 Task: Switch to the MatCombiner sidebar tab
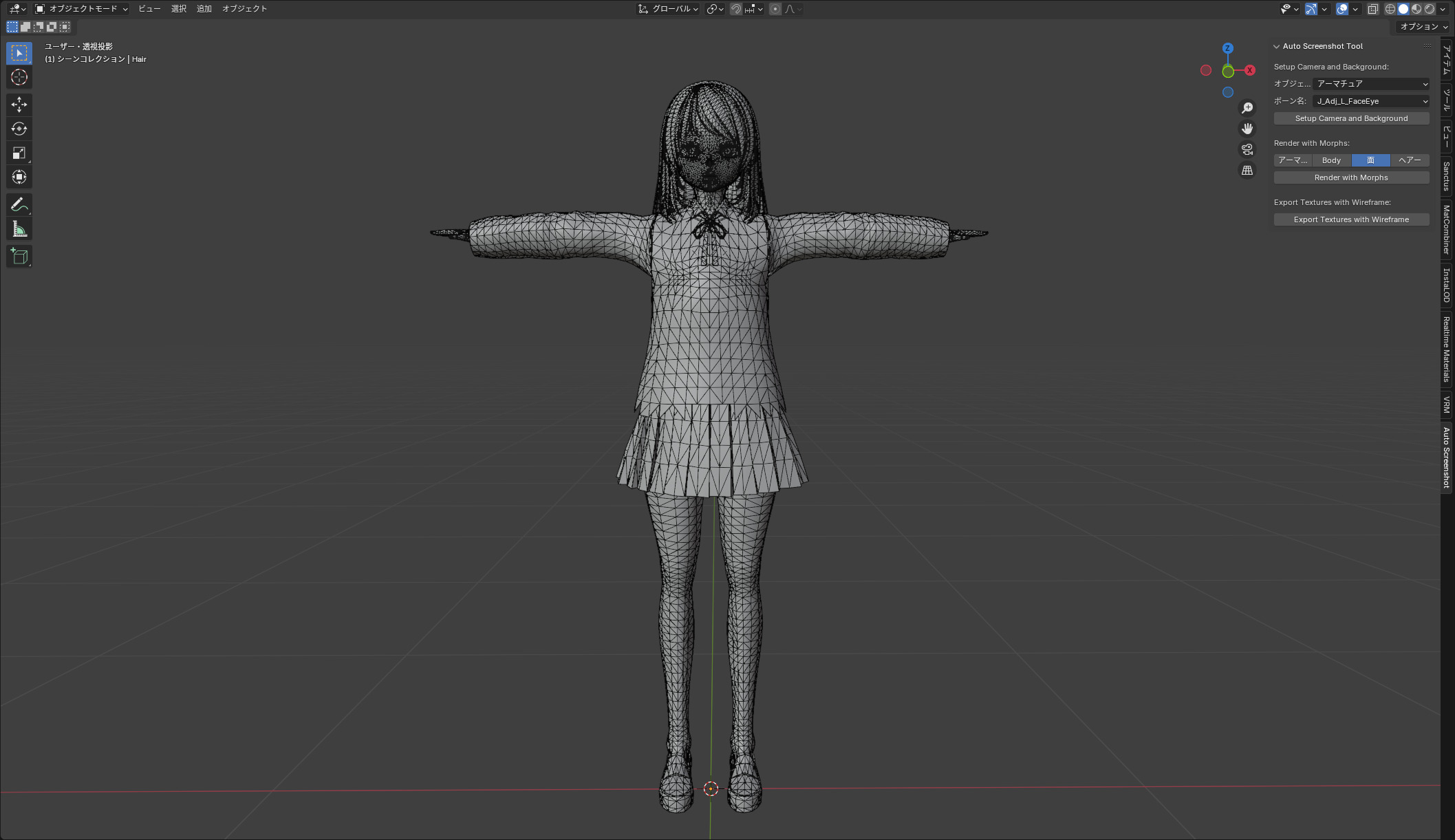(x=1446, y=230)
